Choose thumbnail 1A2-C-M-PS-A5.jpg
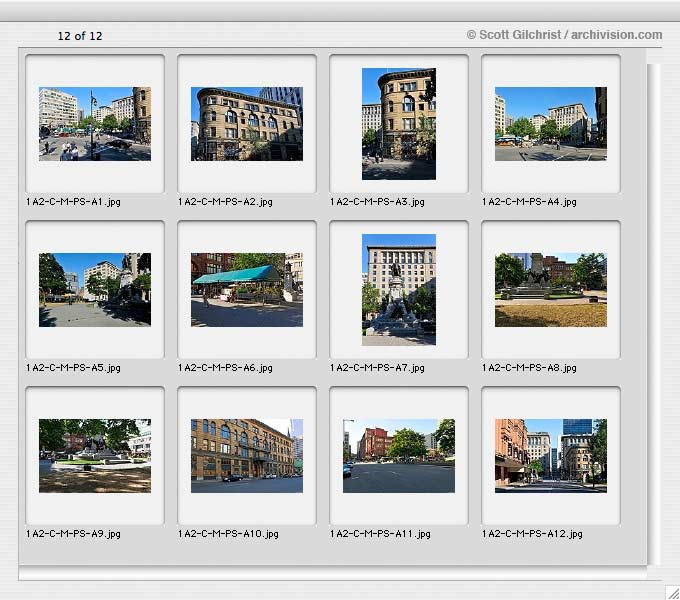Screen dimensions: 680x600 pyautogui.click(x=95, y=290)
